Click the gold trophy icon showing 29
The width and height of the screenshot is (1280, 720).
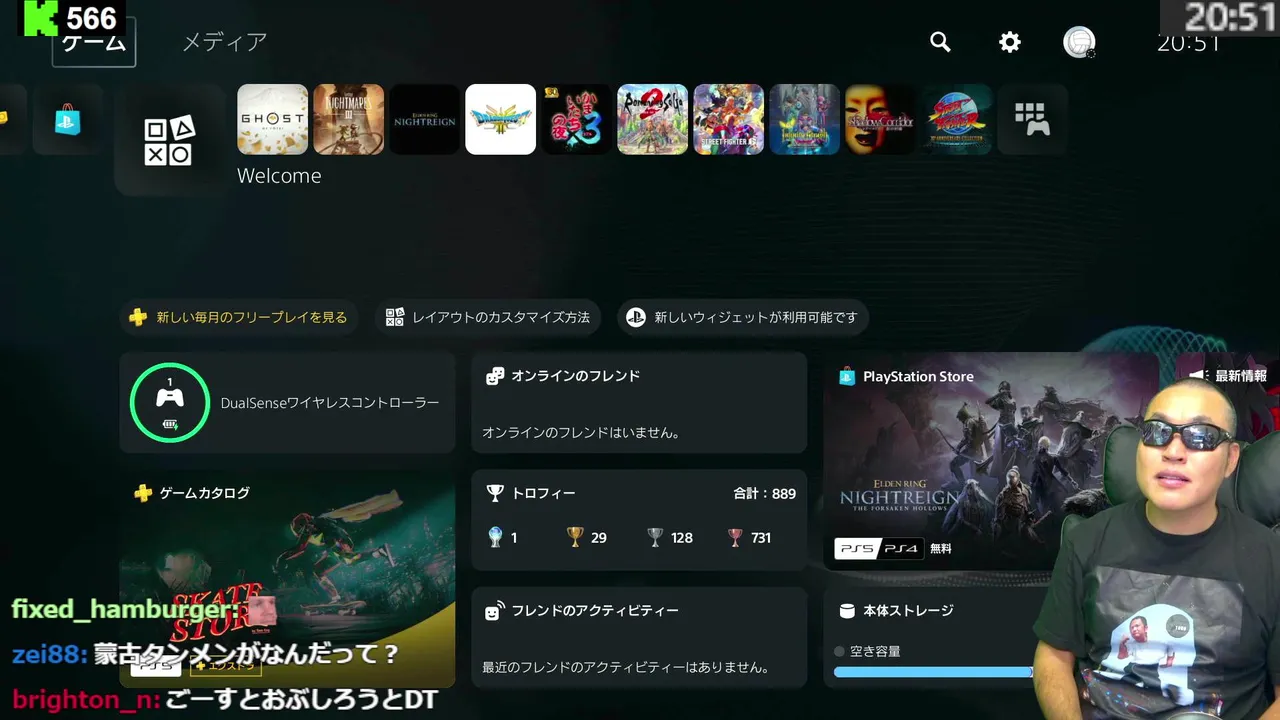coord(574,537)
